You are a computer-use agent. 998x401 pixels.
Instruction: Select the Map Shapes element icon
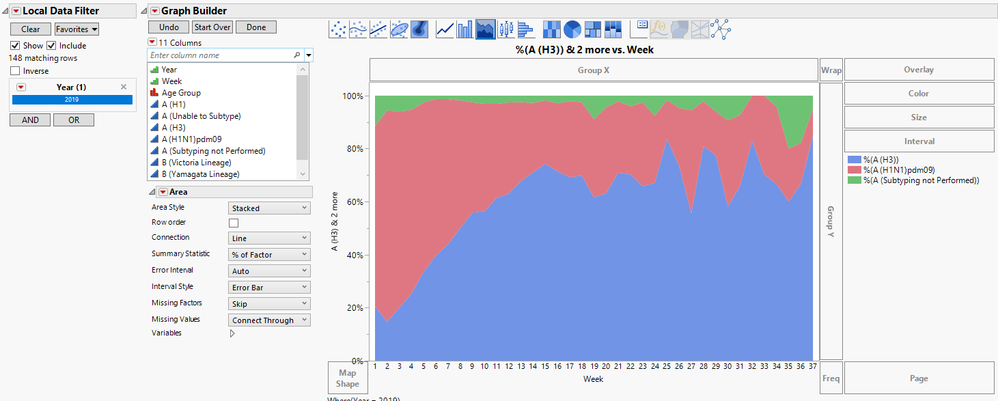point(680,29)
